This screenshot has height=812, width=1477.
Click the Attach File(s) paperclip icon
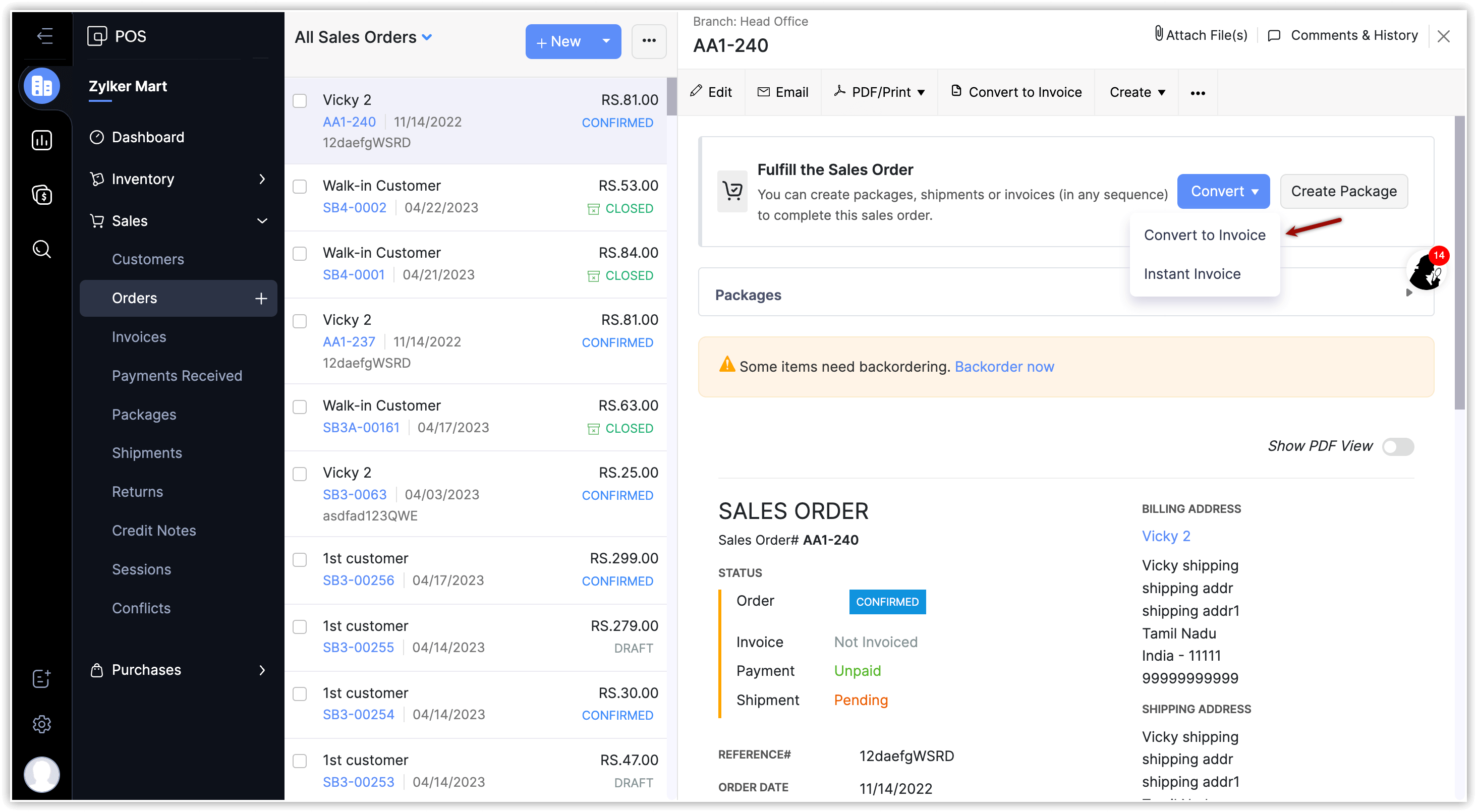tap(1158, 34)
